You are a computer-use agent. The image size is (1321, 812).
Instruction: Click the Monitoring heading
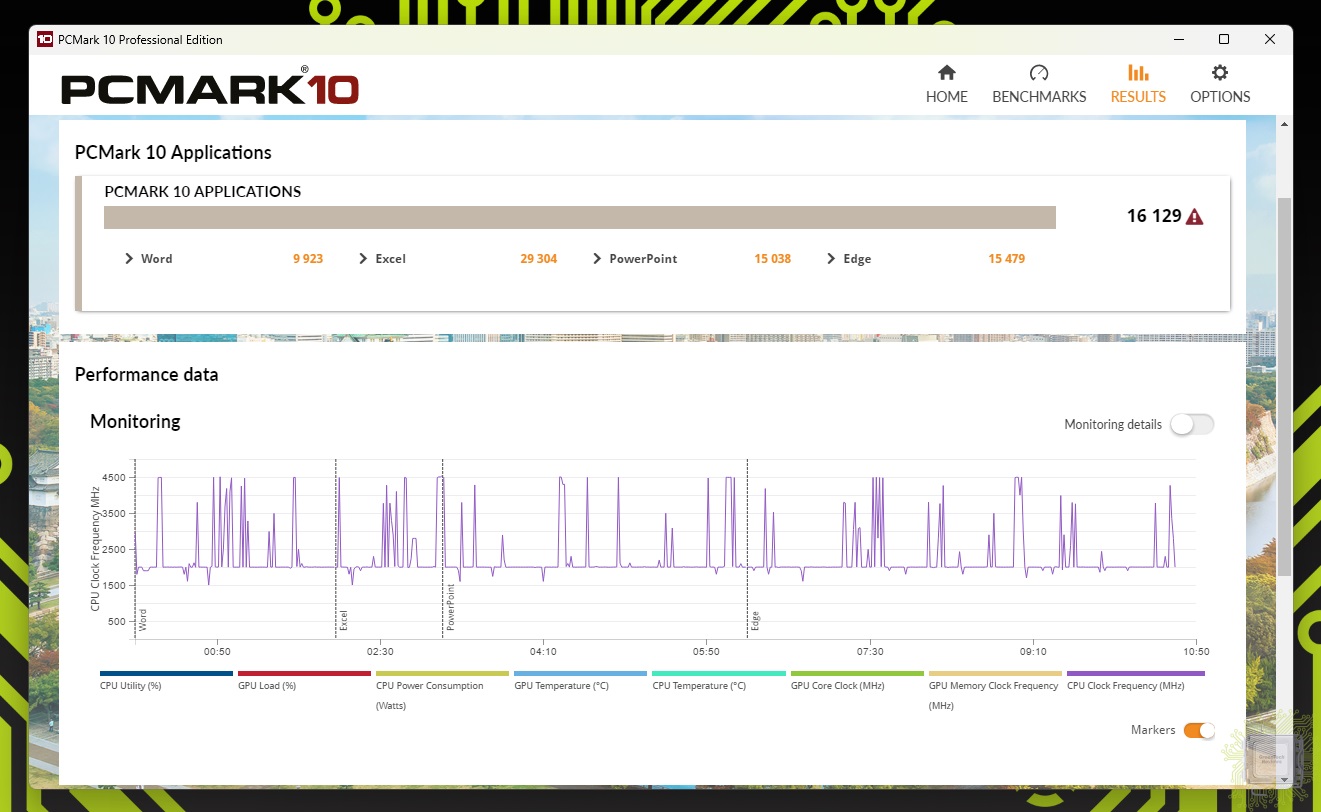135,421
